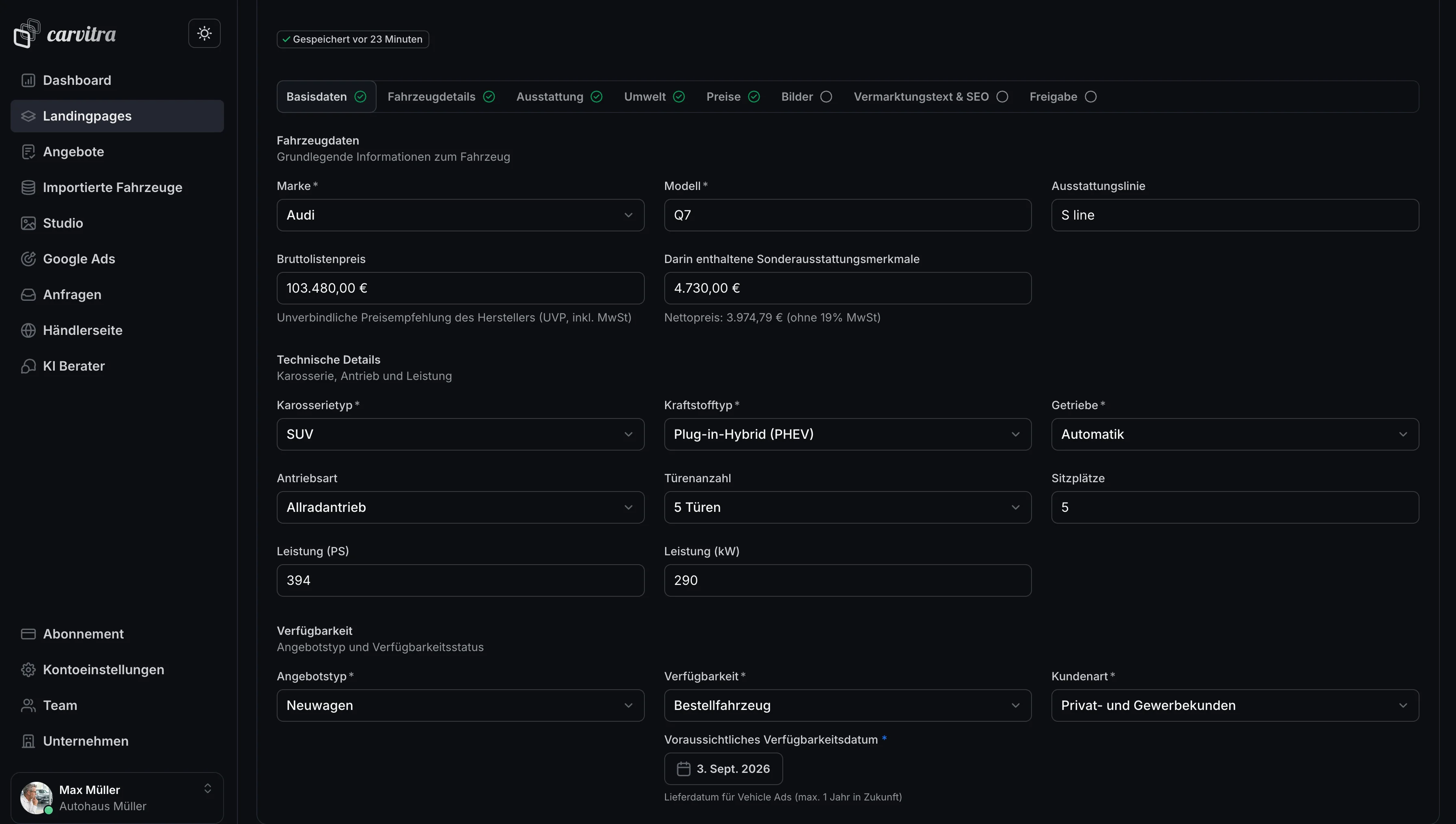Open the Umwelt tab
Image resolution: width=1456 pixels, height=824 pixels.
pyautogui.click(x=655, y=97)
